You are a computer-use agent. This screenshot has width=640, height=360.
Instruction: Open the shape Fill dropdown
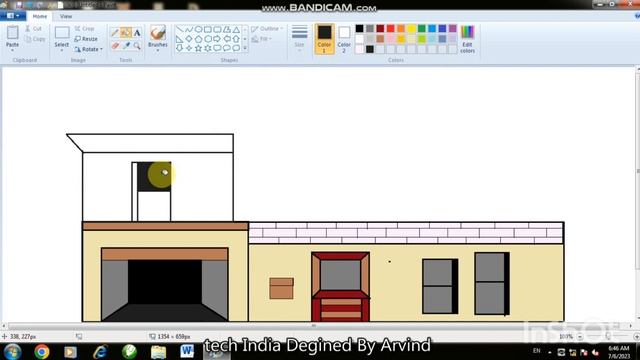[262, 39]
